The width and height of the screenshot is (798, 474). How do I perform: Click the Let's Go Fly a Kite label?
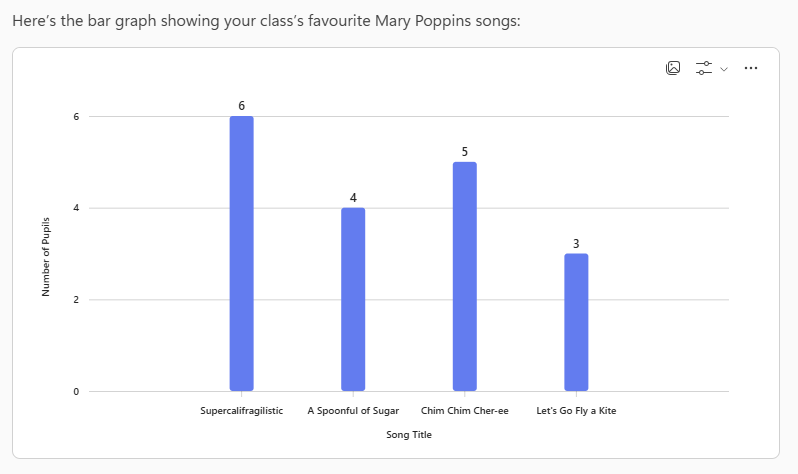tap(576, 410)
